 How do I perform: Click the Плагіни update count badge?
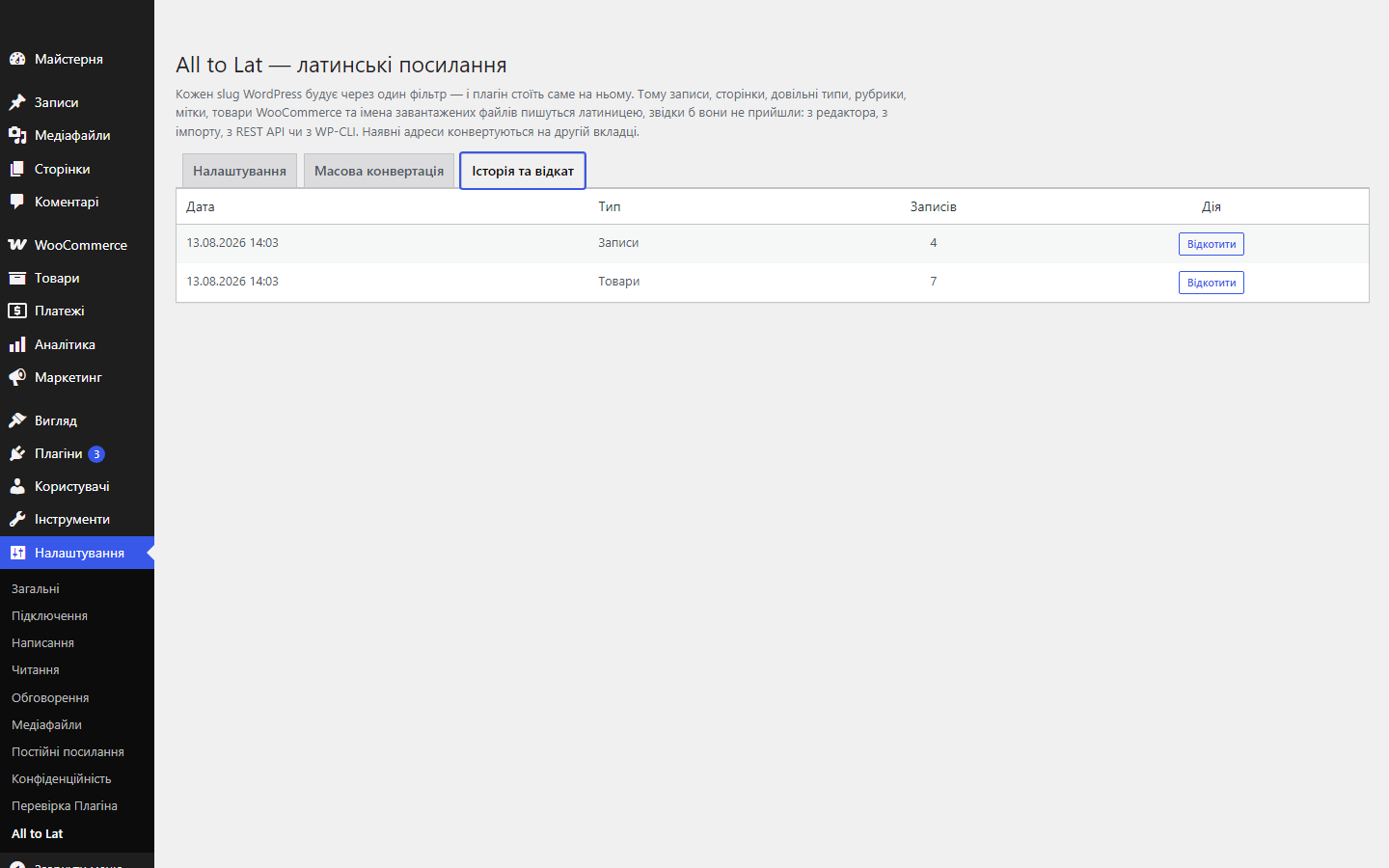[x=96, y=454]
